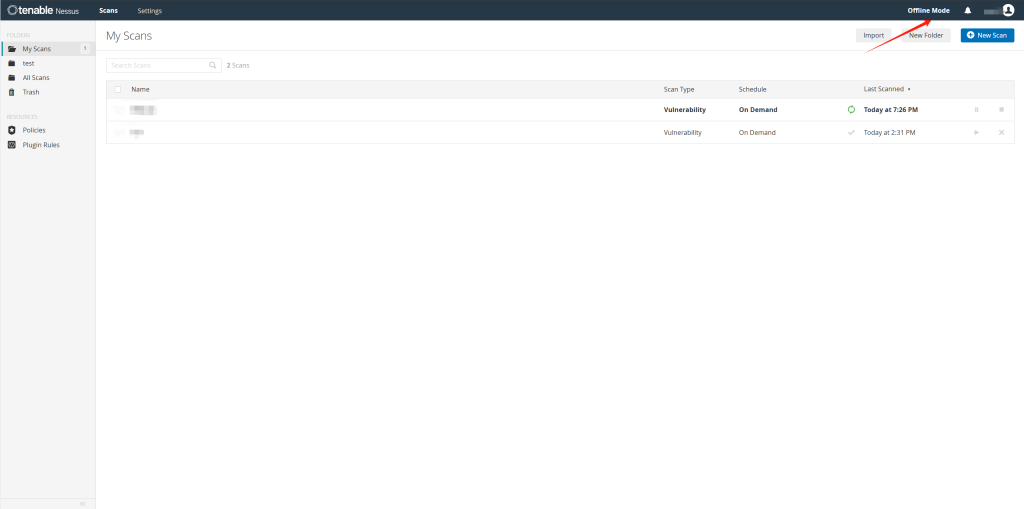Image resolution: width=1024 pixels, height=509 pixels.
Task: Click the notifications bell icon
Action: tap(967, 10)
